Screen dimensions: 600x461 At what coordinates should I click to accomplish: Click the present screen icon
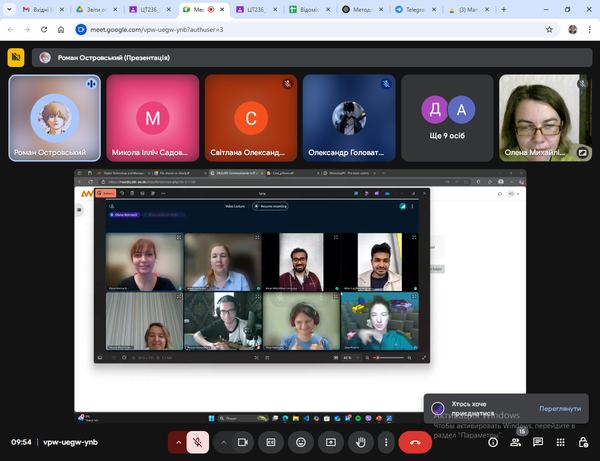tap(330, 442)
